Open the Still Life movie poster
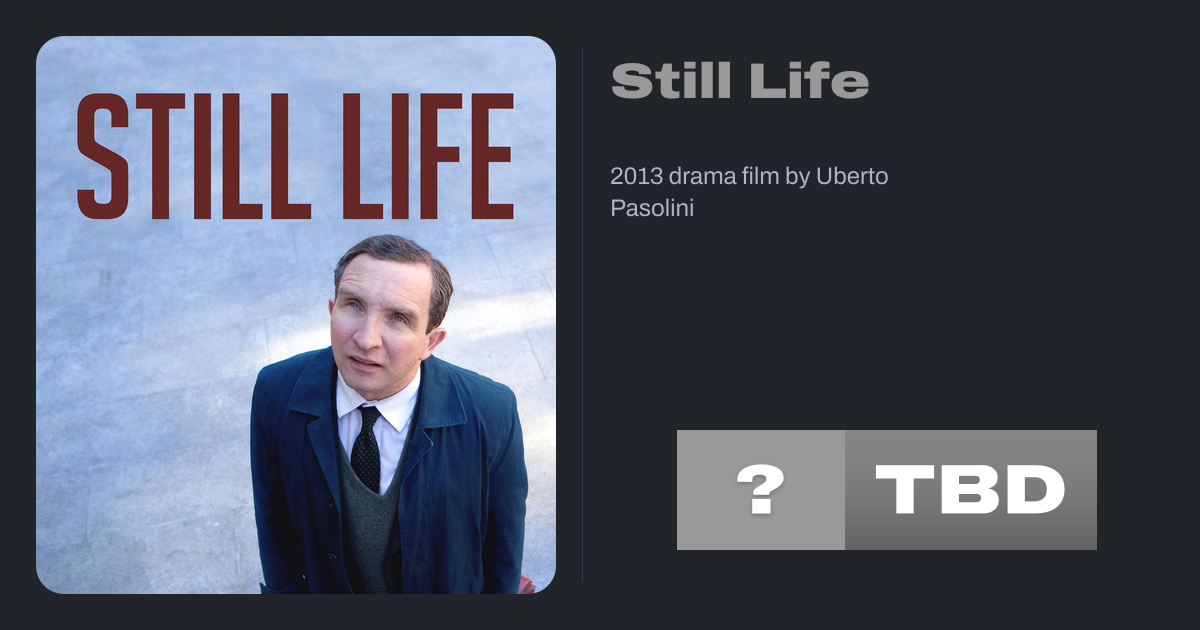The height and width of the screenshot is (630, 1200). point(296,315)
